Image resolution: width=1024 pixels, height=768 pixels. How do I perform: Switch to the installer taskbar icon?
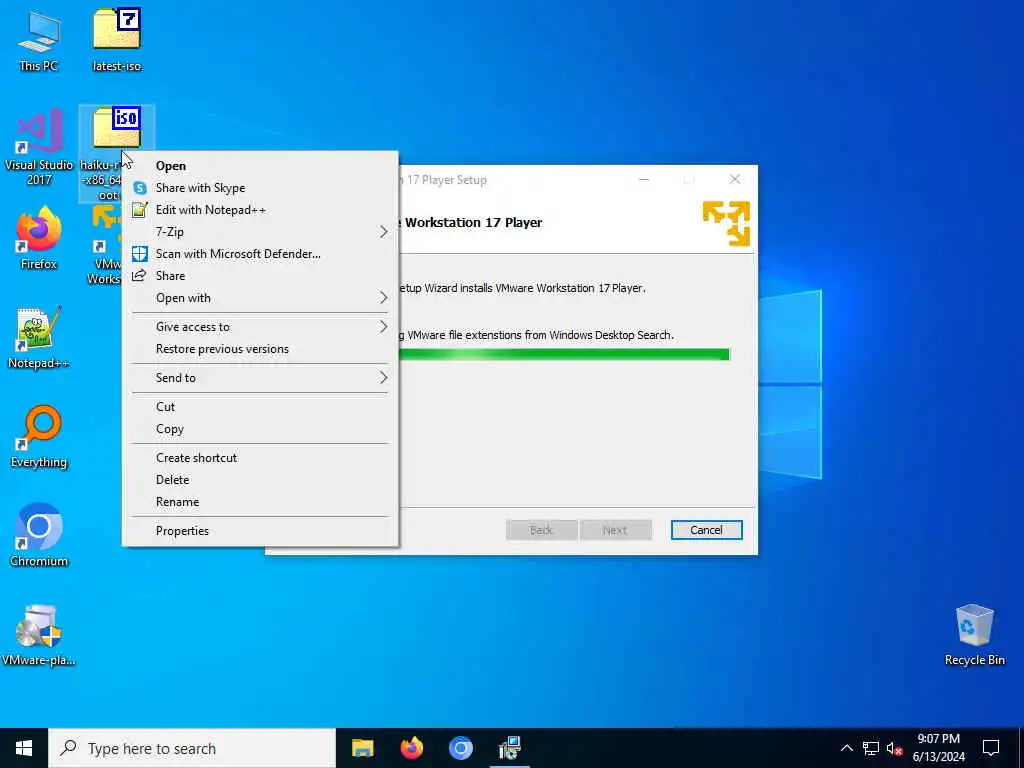[x=509, y=748]
